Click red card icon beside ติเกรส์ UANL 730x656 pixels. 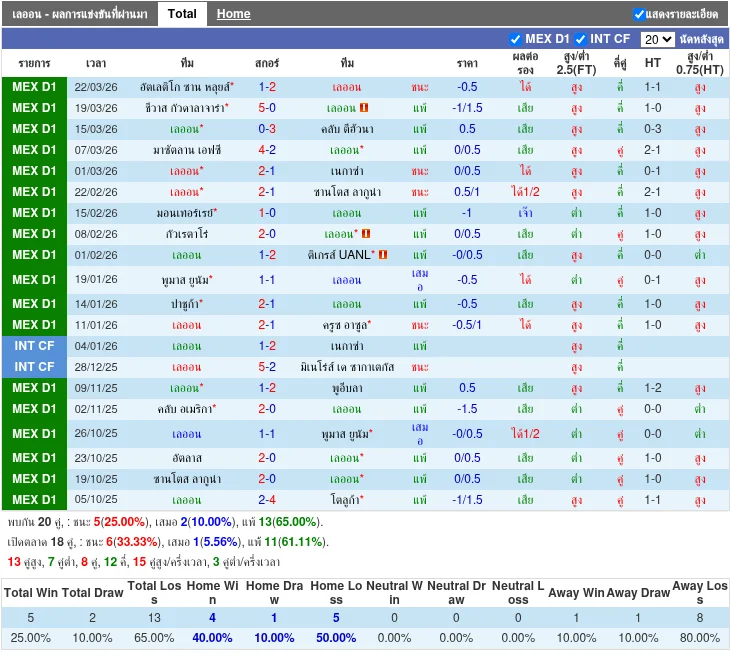click(383, 255)
